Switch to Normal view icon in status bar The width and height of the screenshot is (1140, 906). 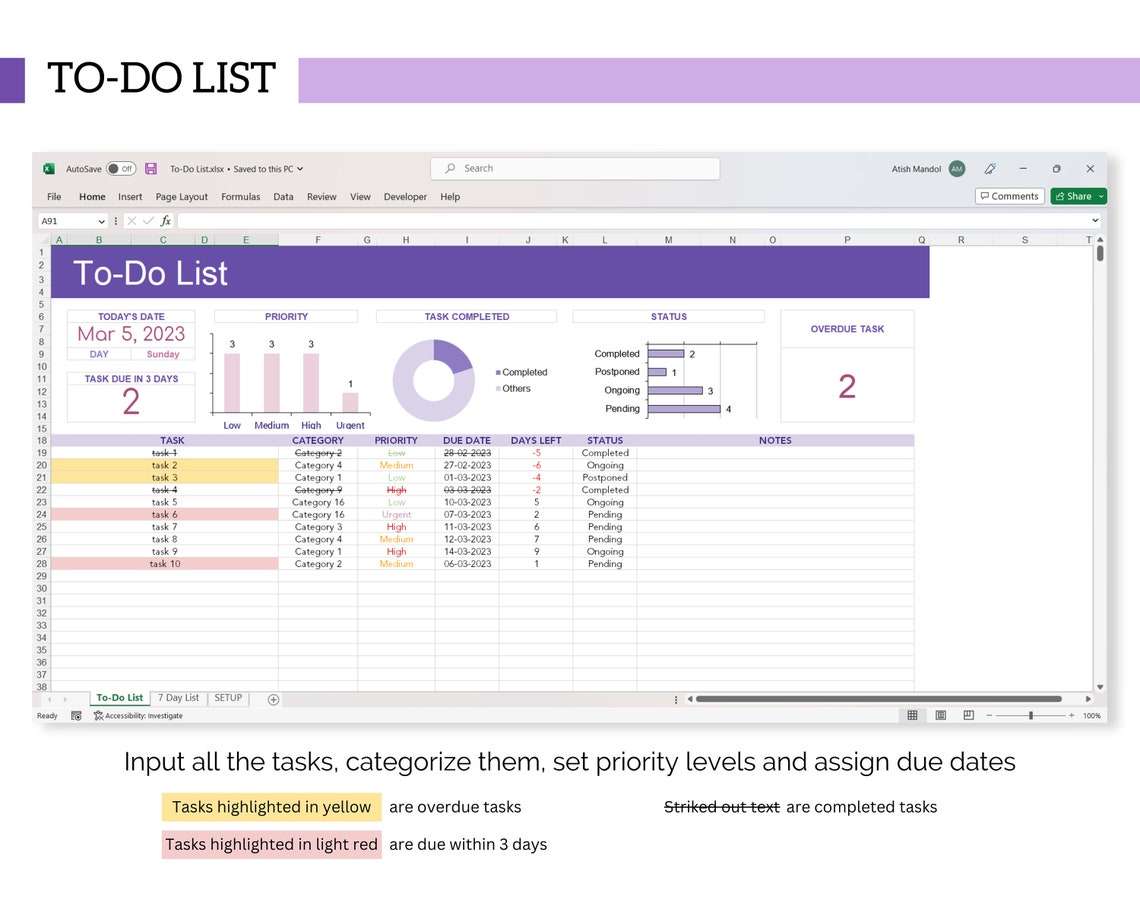[x=913, y=715]
